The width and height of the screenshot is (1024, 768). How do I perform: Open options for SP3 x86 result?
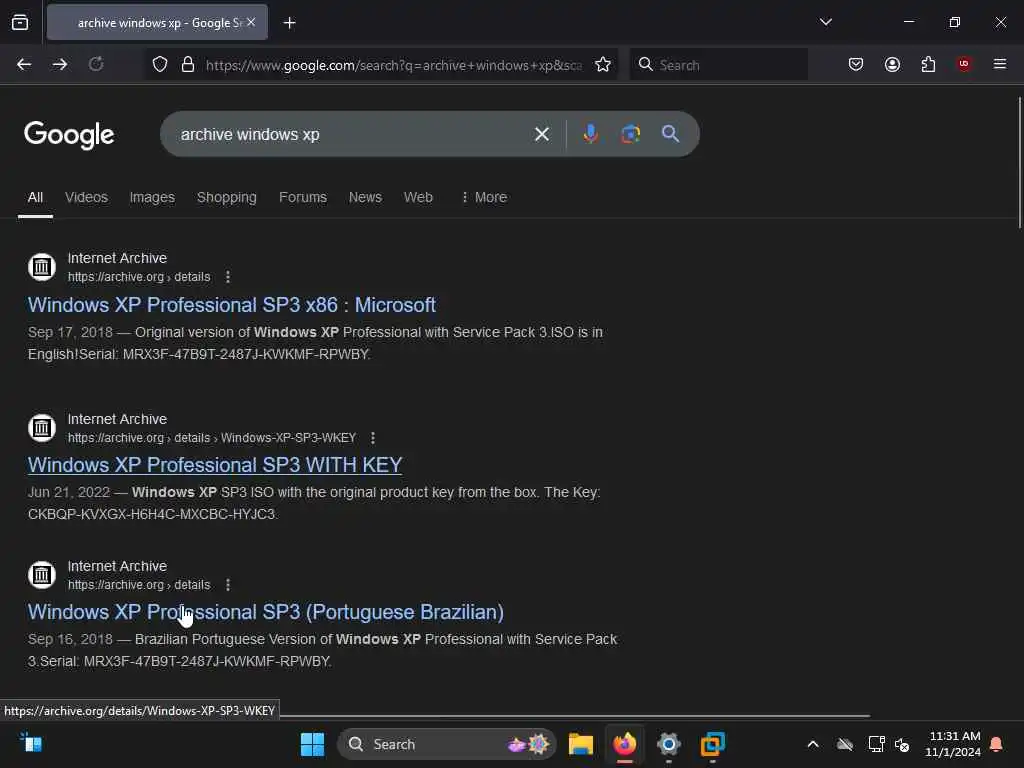pyautogui.click(x=228, y=277)
